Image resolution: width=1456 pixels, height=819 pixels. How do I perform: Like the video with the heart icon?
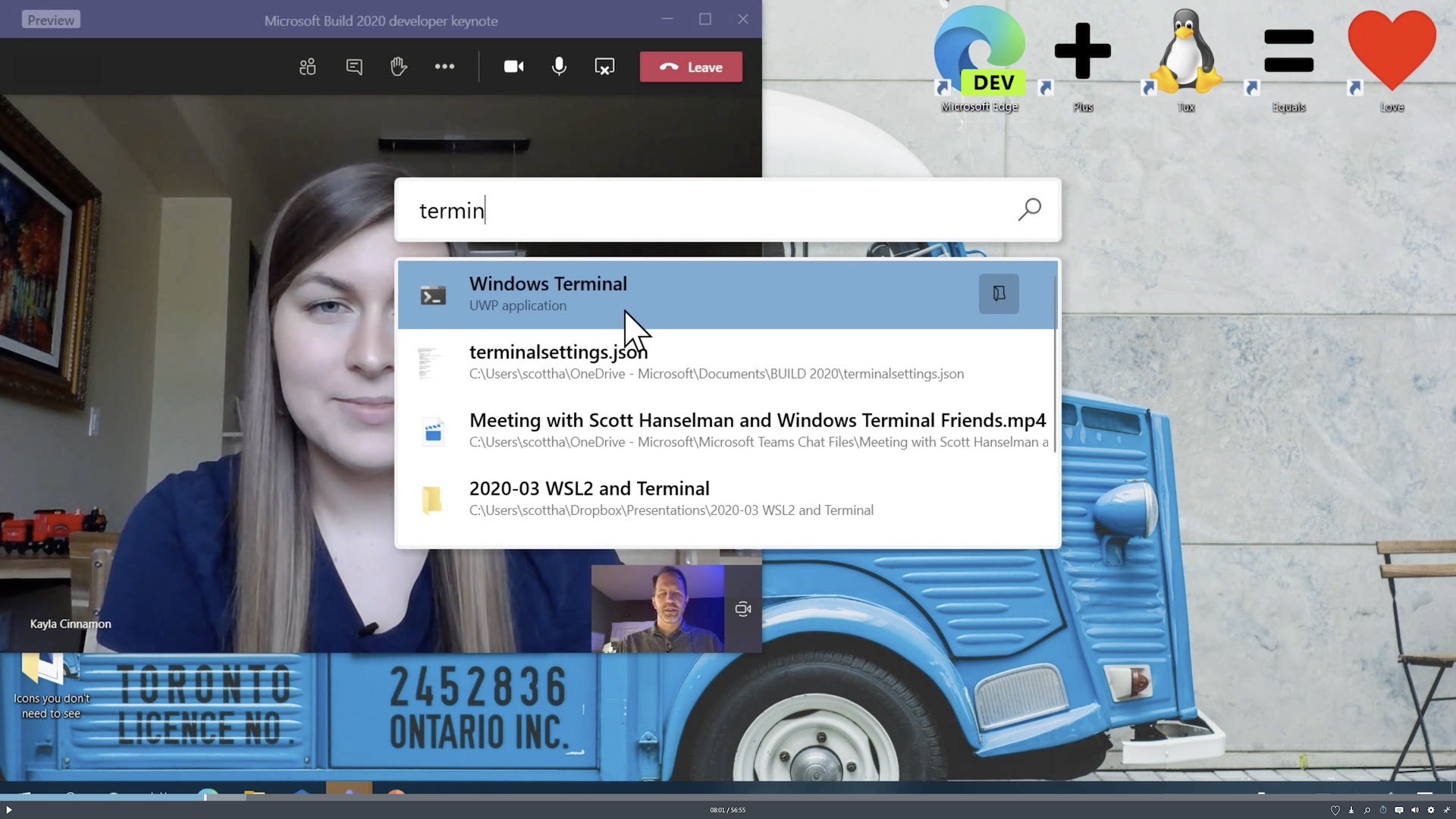(1335, 811)
